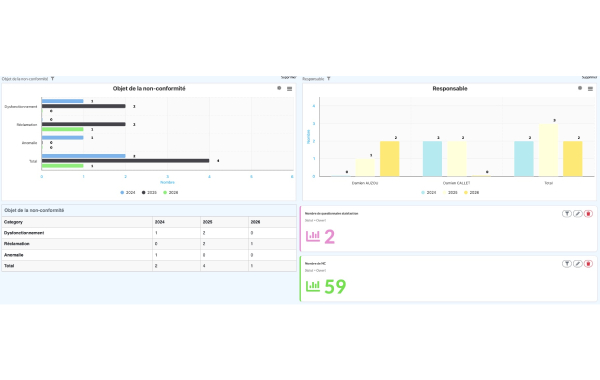
Task: Click the dark 2025 Total bar in non-conformité chart
Action: click(126, 161)
